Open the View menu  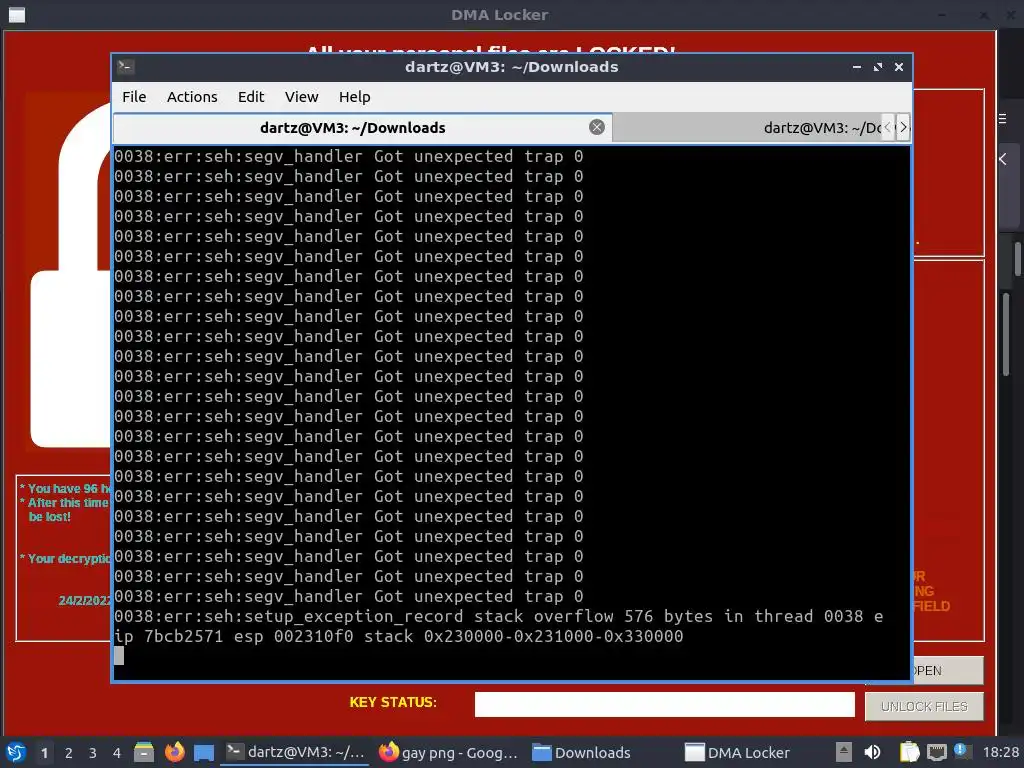pyautogui.click(x=301, y=97)
